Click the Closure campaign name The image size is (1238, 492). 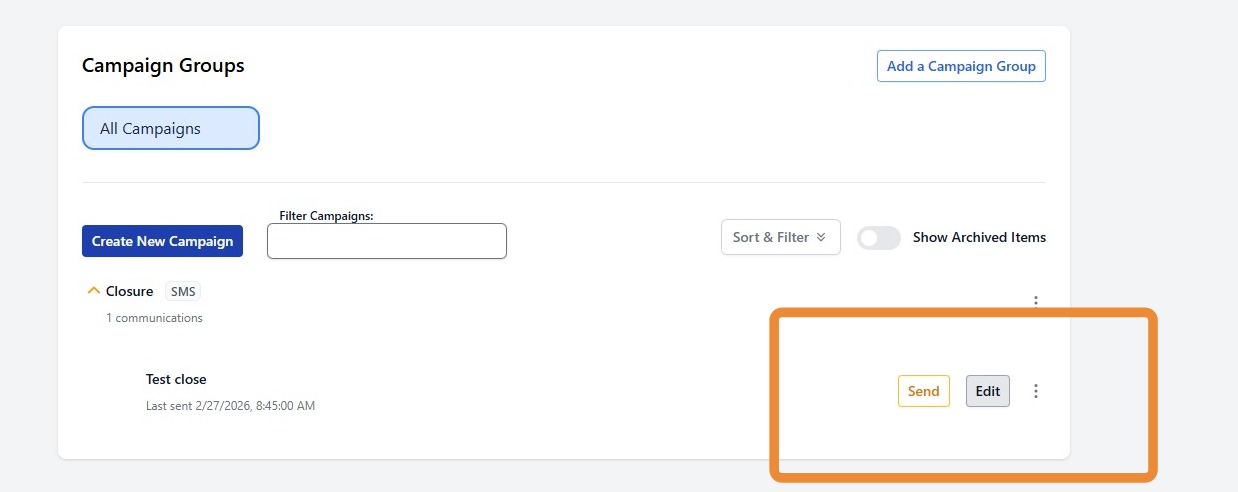click(129, 291)
